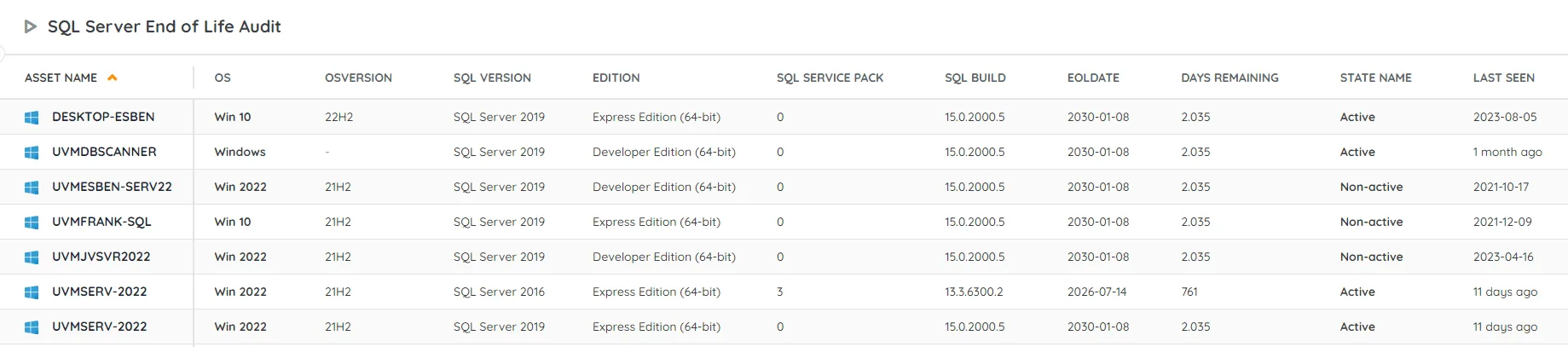Click 'Express Edition (64-bit)' in the DESKTOP-ESBEN row
Screen dimensions: 1568x347
(x=657, y=117)
